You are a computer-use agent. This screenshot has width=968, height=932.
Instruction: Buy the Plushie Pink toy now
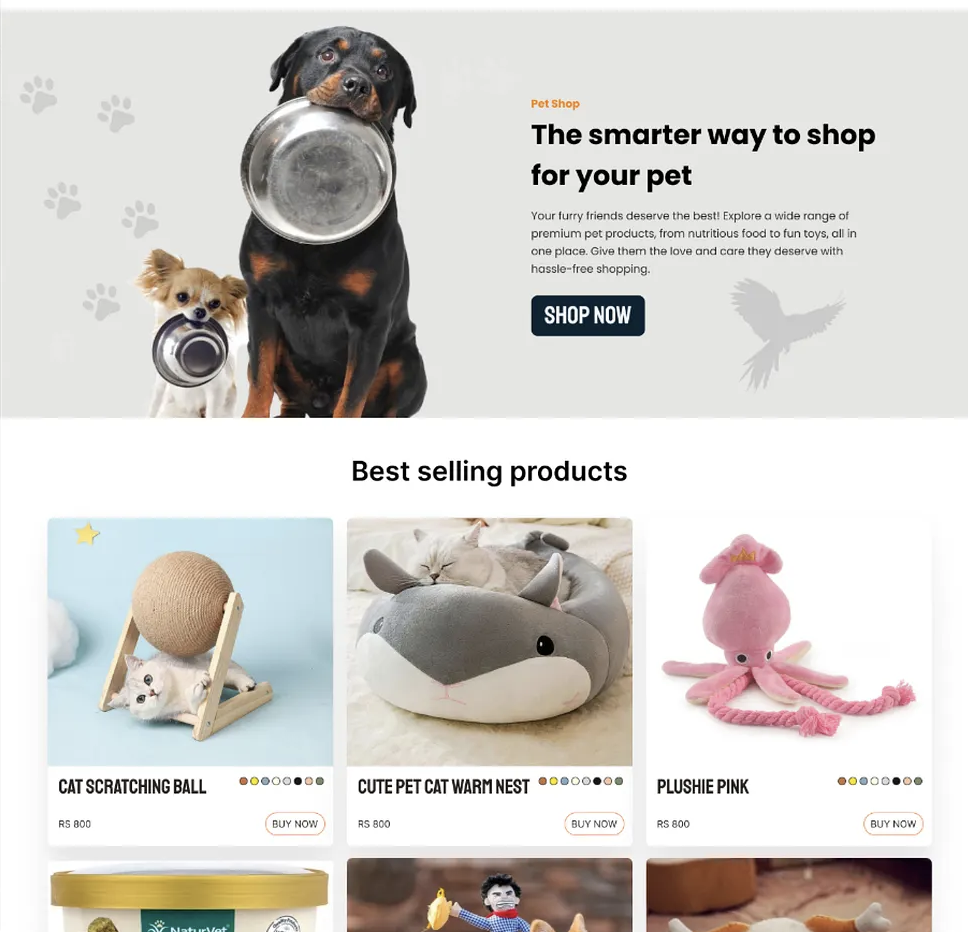893,823
